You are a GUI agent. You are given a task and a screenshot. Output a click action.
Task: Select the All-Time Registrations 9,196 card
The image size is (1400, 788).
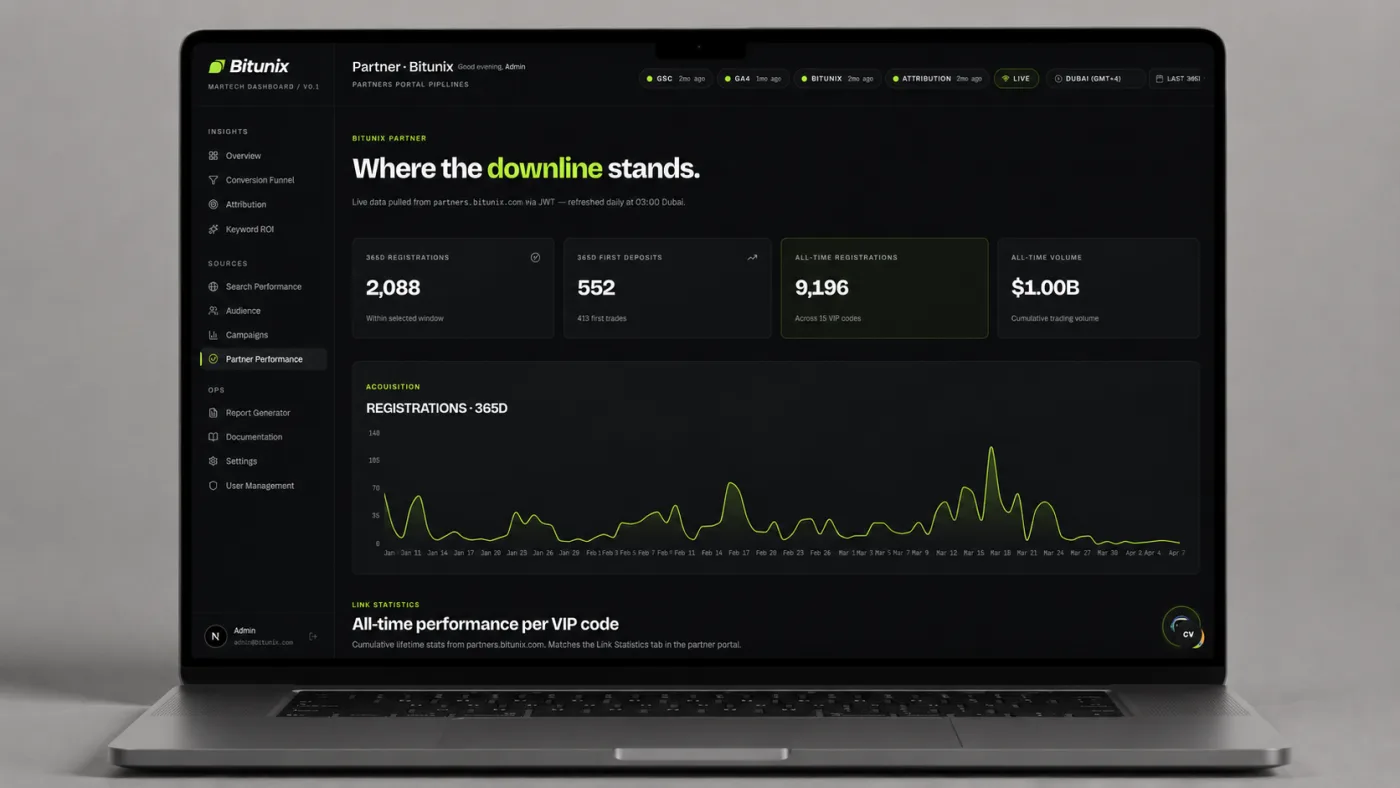(x=884, y=288)
